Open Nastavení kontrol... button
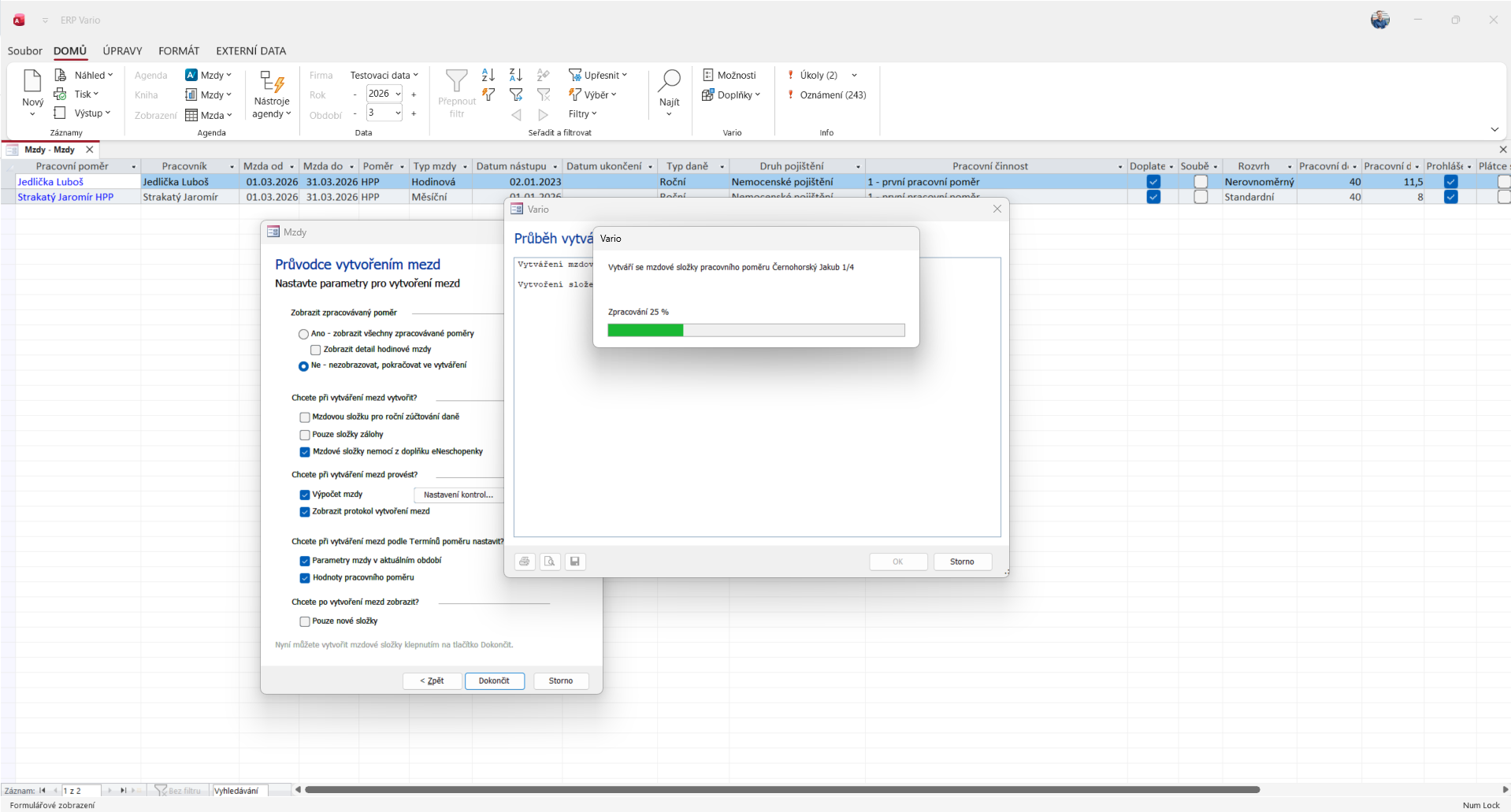The image size is (1511, 812). pos(458,495)
